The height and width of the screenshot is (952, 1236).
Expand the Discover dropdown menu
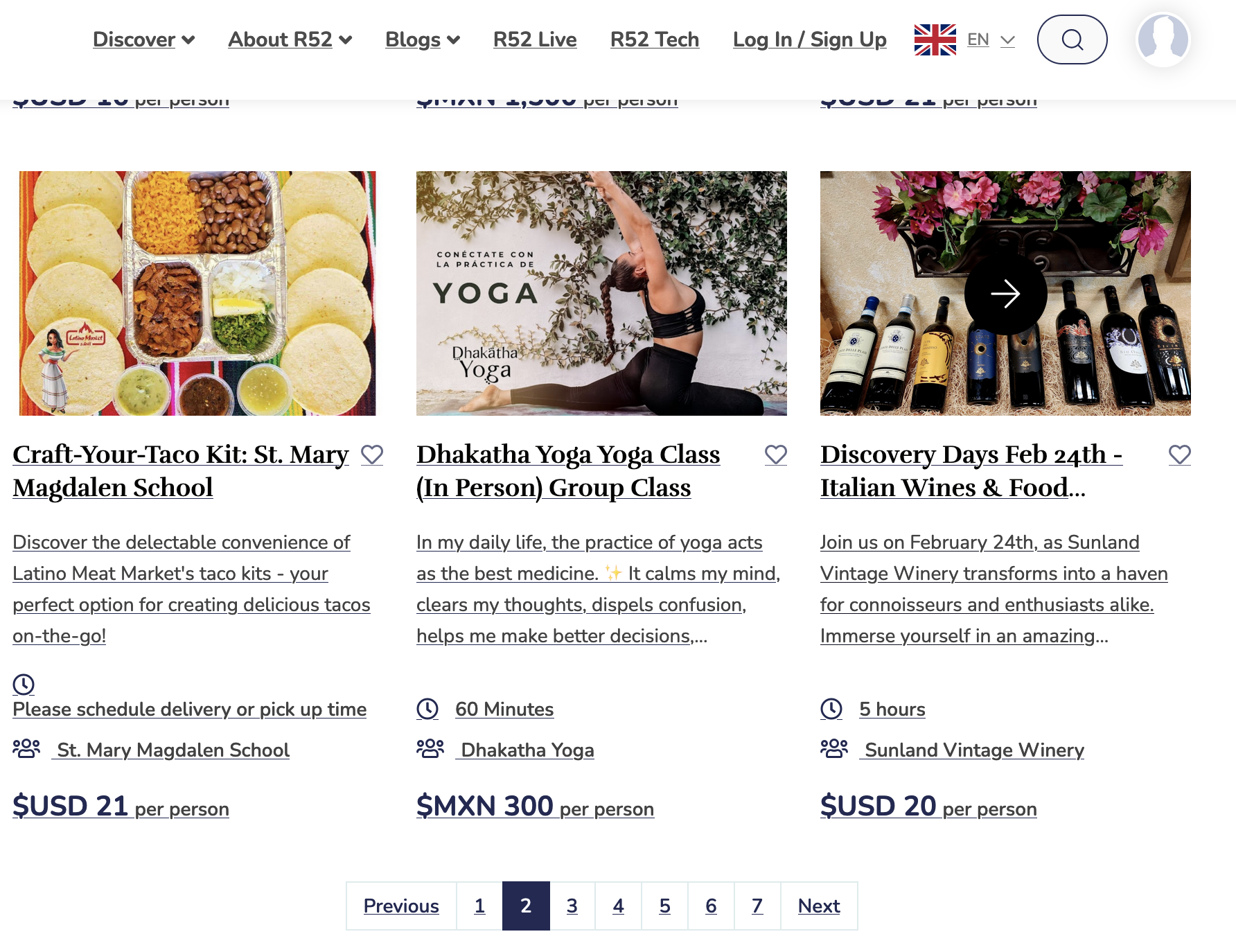pyautogui.click(x=143, y=39)
